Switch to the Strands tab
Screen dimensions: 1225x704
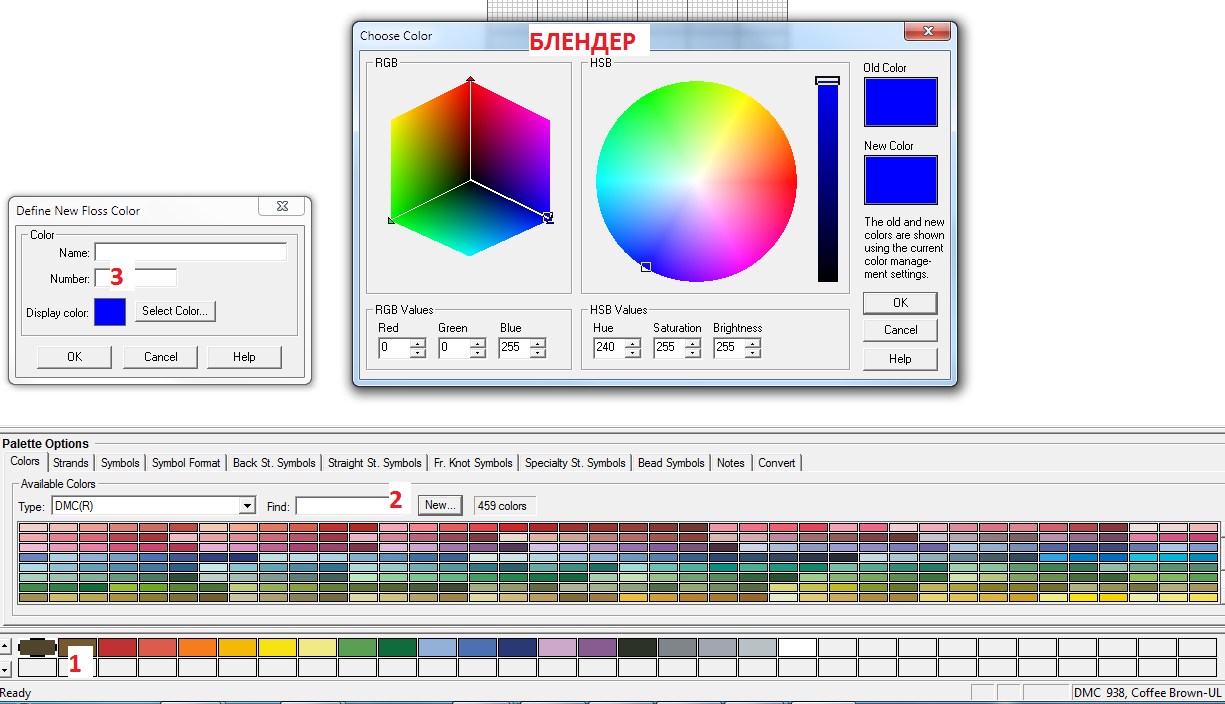coord(71,463)
